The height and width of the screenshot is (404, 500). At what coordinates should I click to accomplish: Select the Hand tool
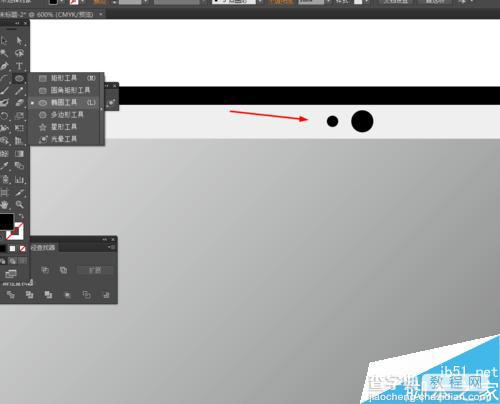click(4, 204)
